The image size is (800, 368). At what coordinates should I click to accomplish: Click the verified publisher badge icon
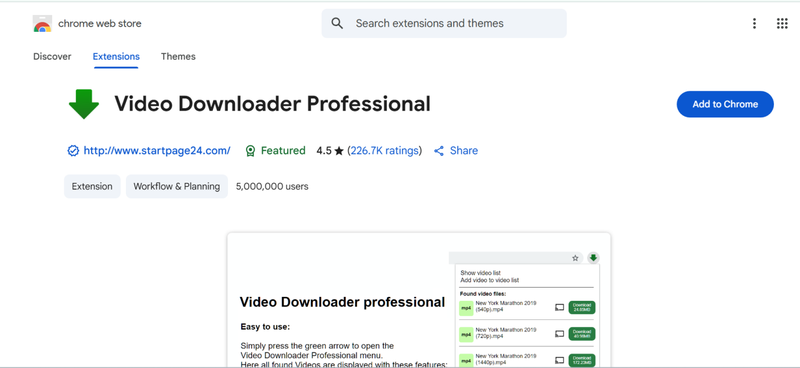click(x=73, y=151)
